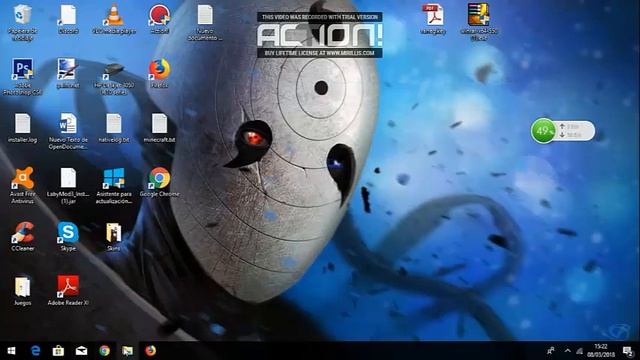640x360 pixels.
Task: Open the HP Deskjet 1050 printer shortcut
Action: click(113, 70)
